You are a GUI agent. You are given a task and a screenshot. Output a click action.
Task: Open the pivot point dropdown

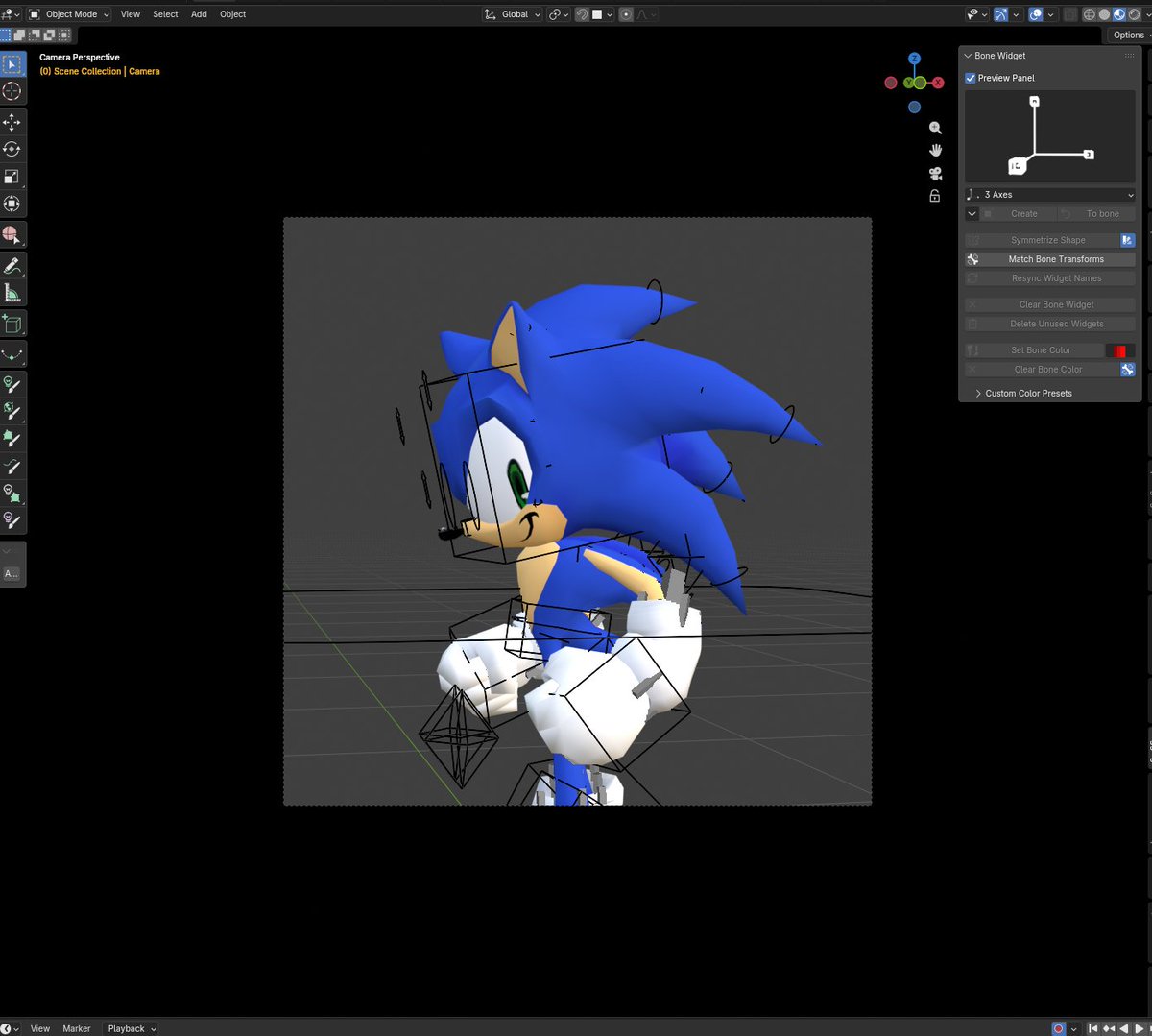[x=559, y=14]
